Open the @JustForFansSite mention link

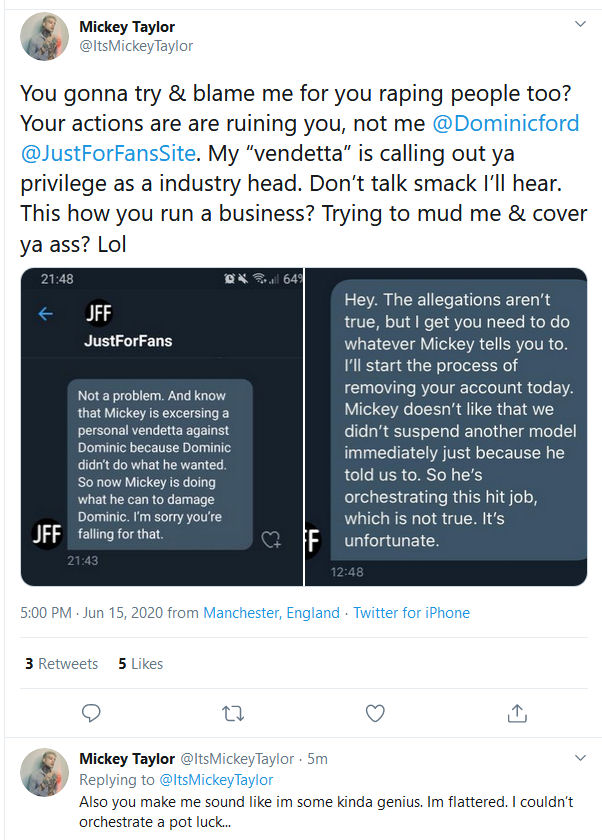click(x=109, y=154)
